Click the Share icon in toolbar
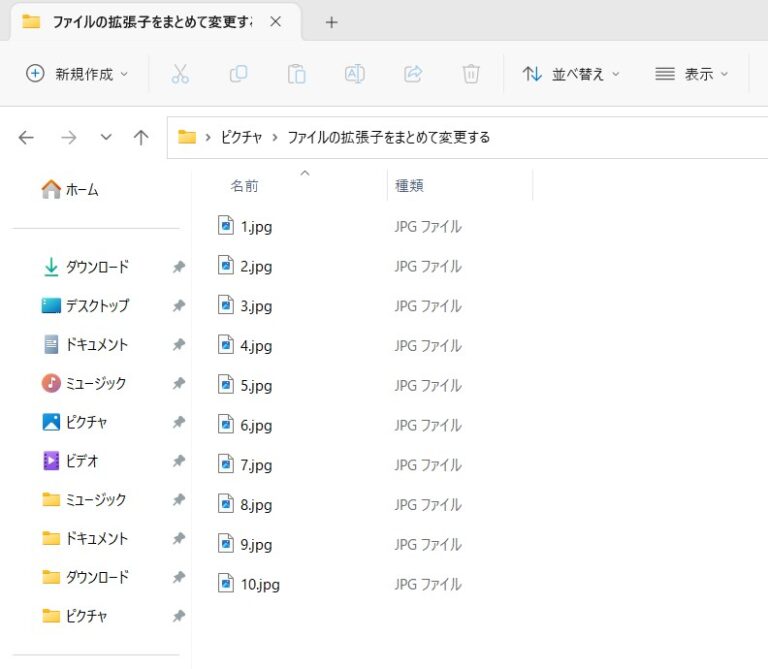This screenshot has width=768, height=669. coord(412,74)
